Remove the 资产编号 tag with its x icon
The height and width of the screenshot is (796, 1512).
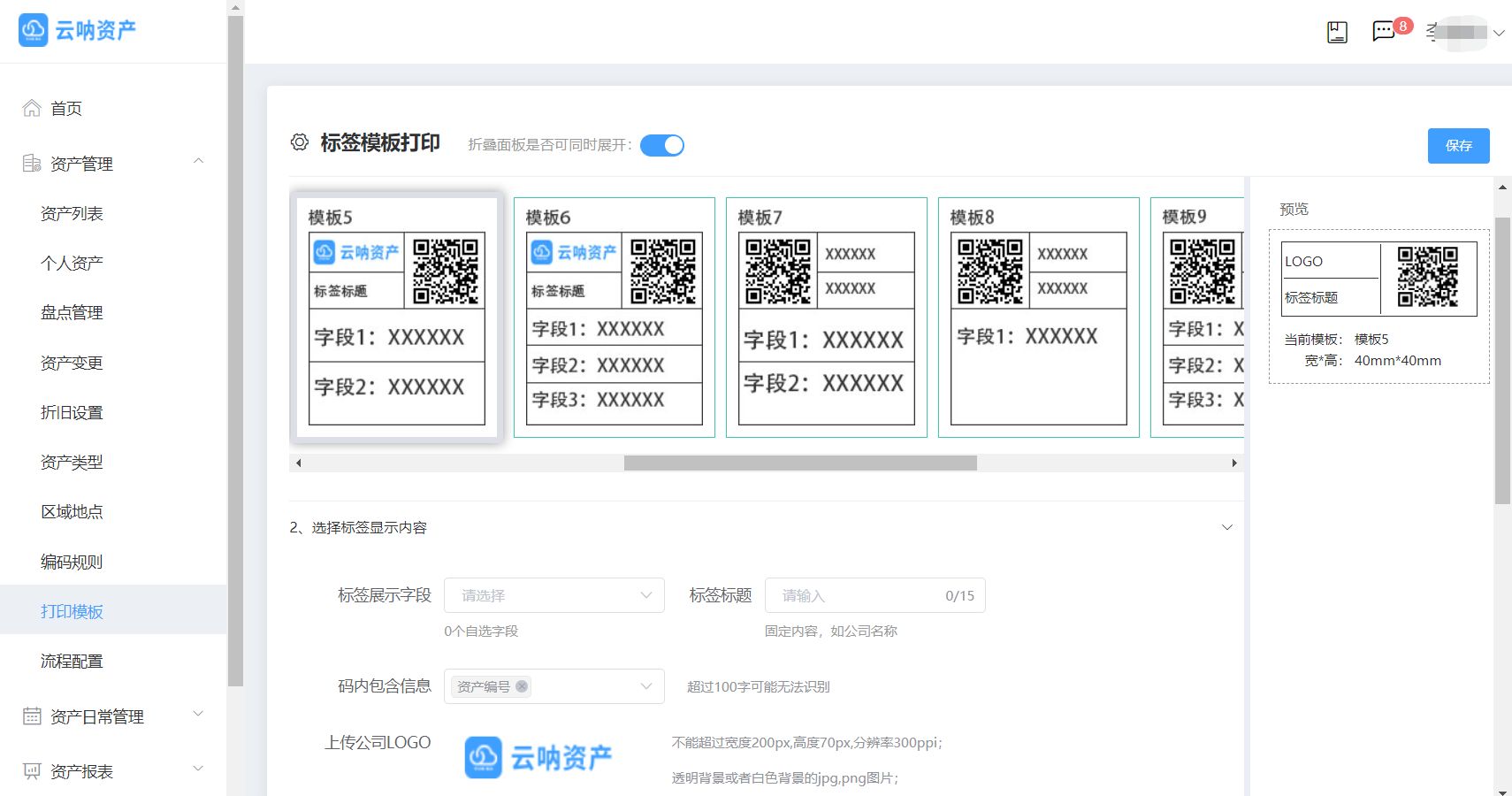click(522, 686)
